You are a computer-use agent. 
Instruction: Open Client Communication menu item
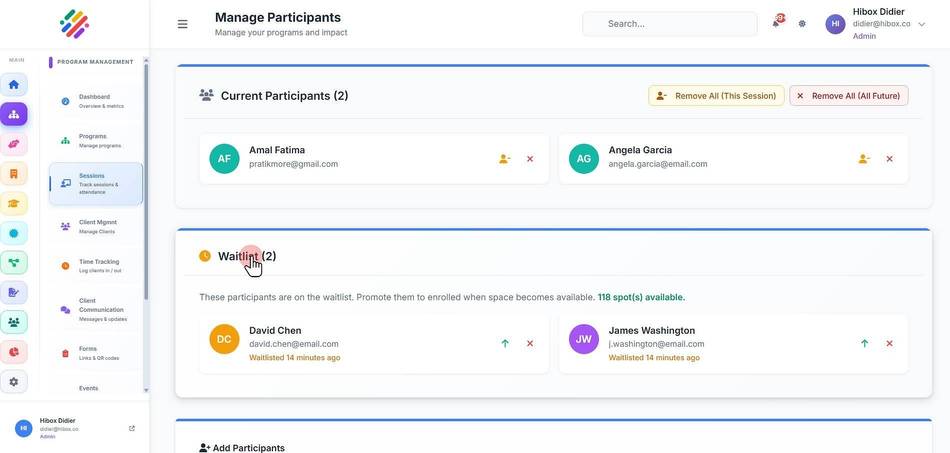pyautogui.click(x=96, y=309)
